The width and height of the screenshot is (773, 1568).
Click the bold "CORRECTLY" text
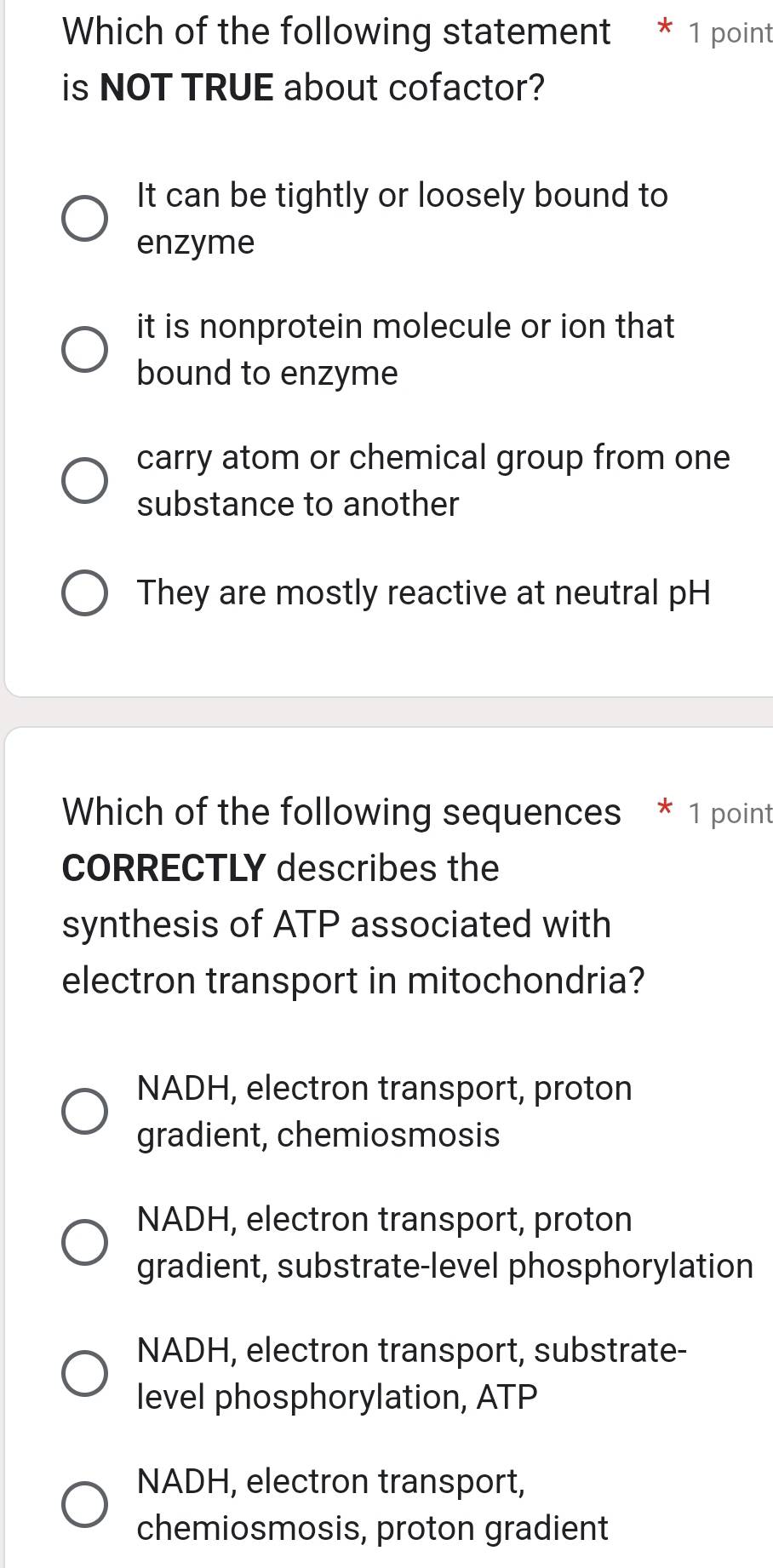point(163,868)
